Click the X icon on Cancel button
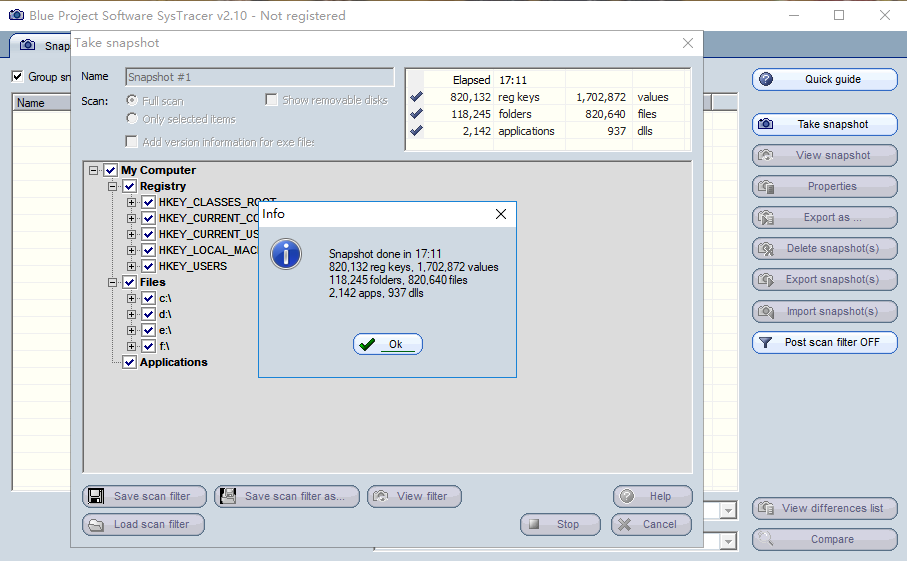The width and height of the screenshot is (907, 561). click(x=625, y=525)
